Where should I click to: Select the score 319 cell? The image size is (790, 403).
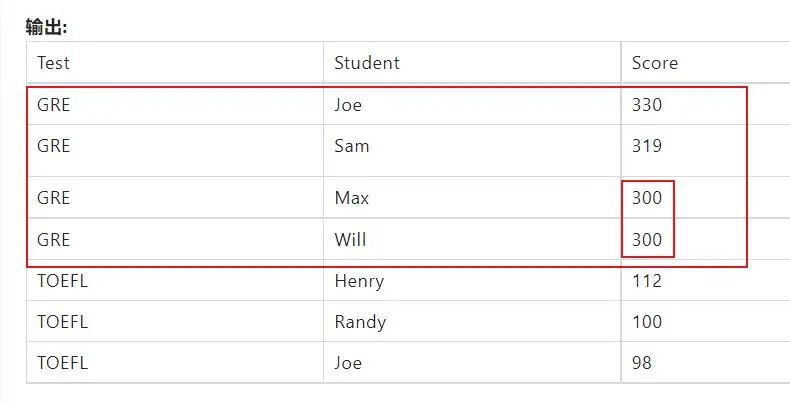click(x=647, y=146)
